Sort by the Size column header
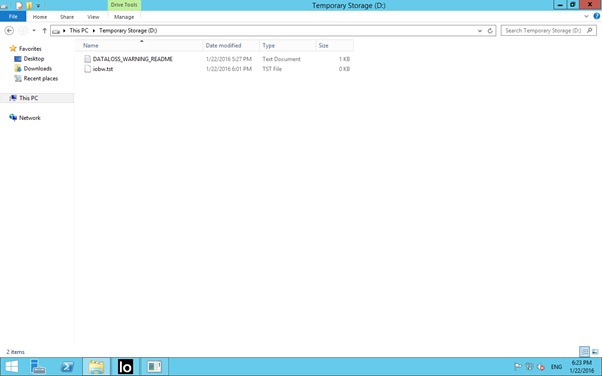 point(334,45)
